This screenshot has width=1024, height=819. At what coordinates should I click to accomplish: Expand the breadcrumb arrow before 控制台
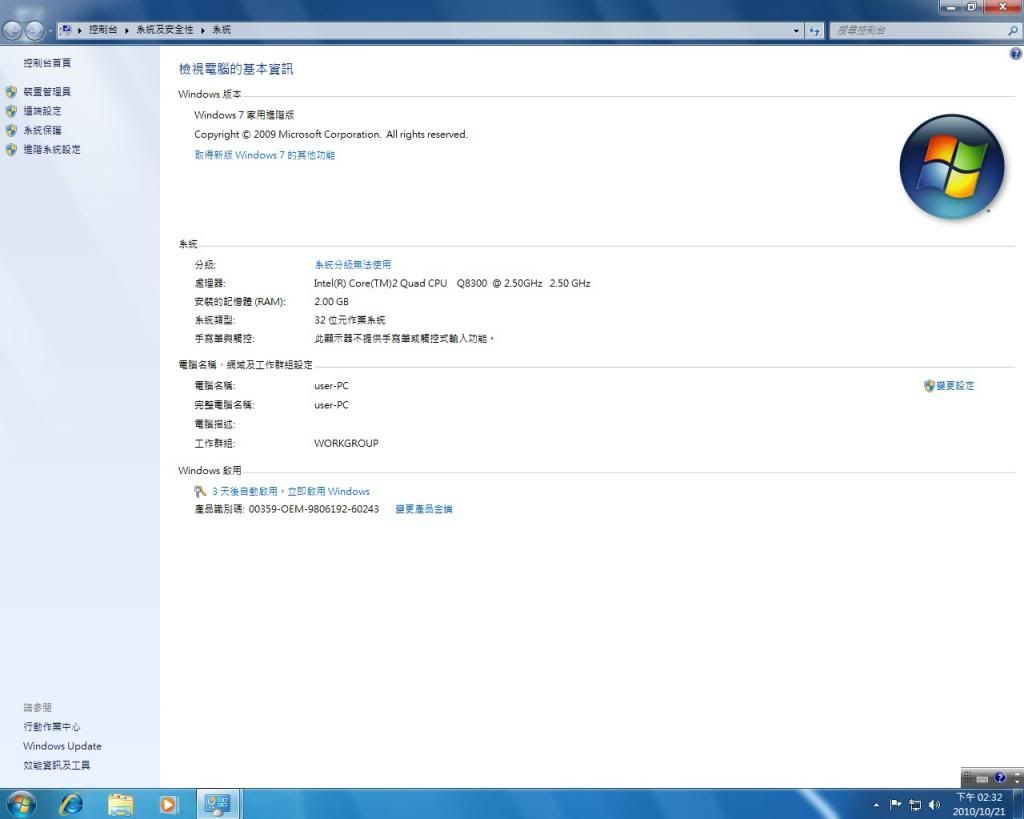click(x=80, y=30)
